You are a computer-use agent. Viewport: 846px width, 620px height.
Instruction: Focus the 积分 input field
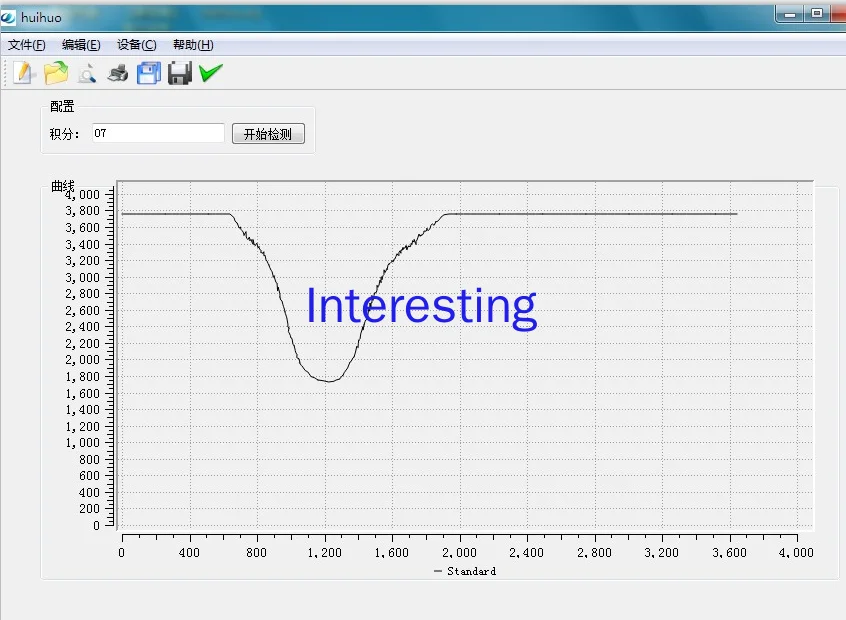click(x=158, y=133)
